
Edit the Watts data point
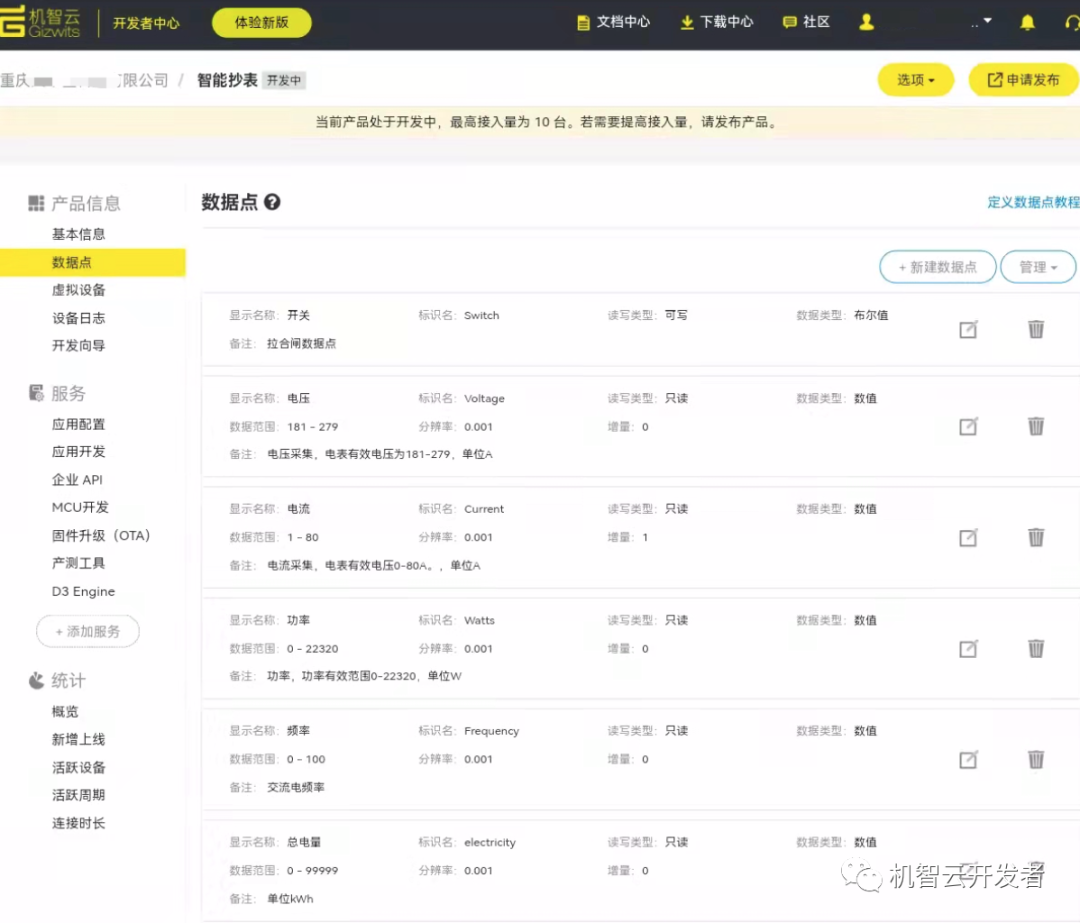tap(968, 648)
